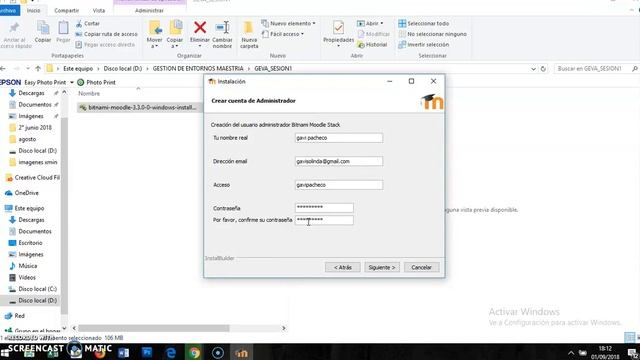The height and width of the screenshot is (360, 640).
Task: Click the horizontal scrollbar in file list
Action: [x=154, y=328]
